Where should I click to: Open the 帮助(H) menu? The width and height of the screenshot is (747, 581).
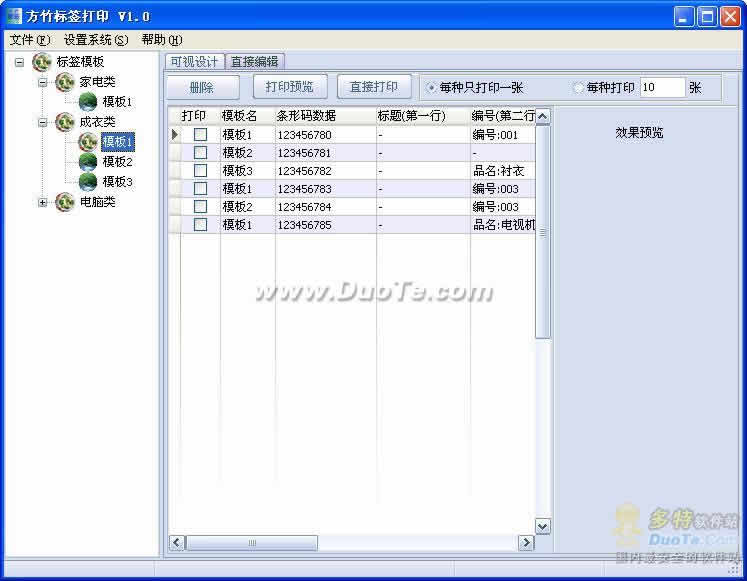(162, 40)
